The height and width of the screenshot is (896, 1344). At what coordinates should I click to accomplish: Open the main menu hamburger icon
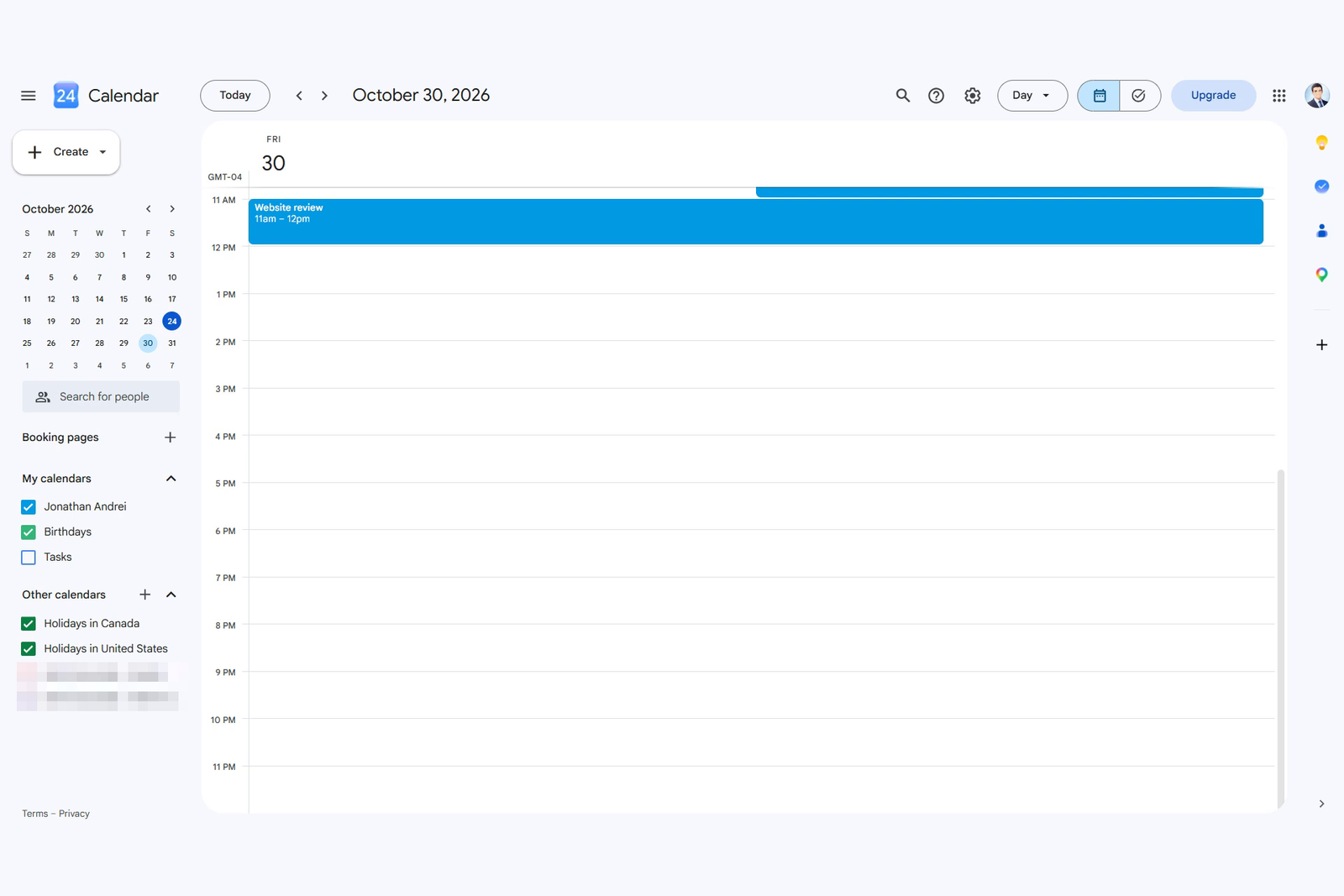[x=29, y=96]
